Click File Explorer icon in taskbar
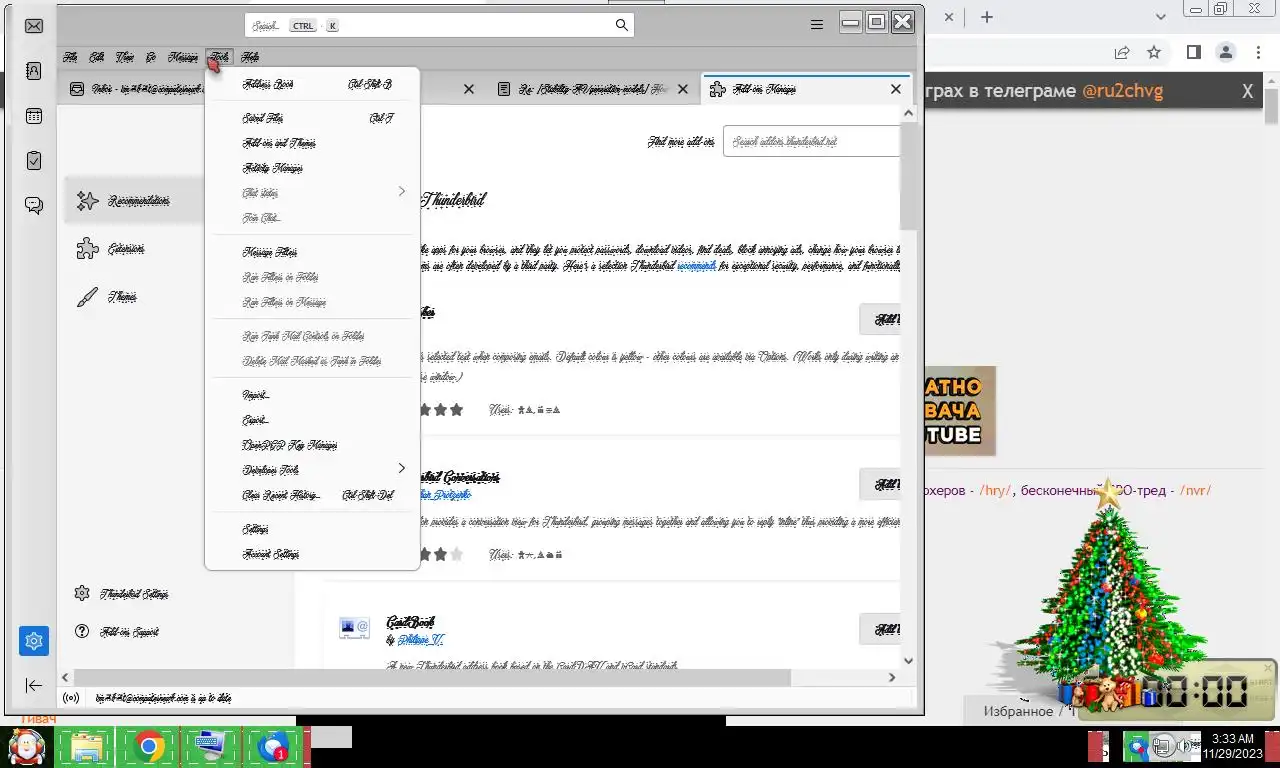 coord(86,747)
